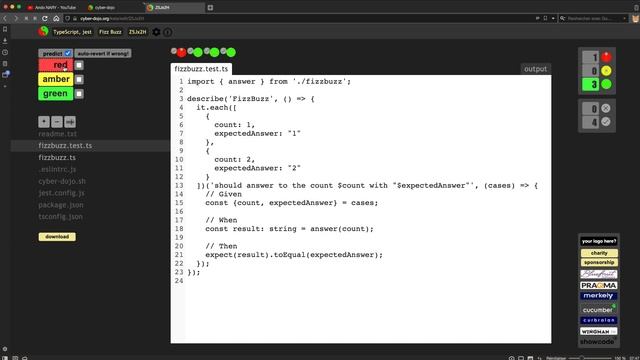Click the sponsorship link
This screenshot has height=360, width=640.
pos(599,262)
